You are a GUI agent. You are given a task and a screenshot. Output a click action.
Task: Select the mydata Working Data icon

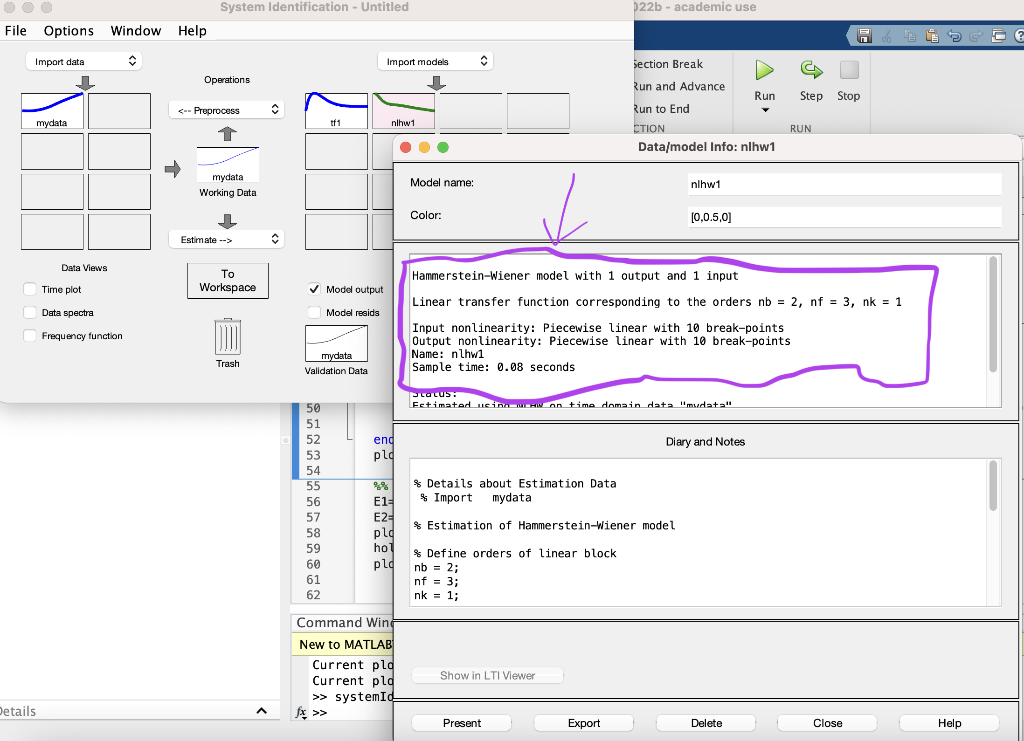[x=227, y=163]
